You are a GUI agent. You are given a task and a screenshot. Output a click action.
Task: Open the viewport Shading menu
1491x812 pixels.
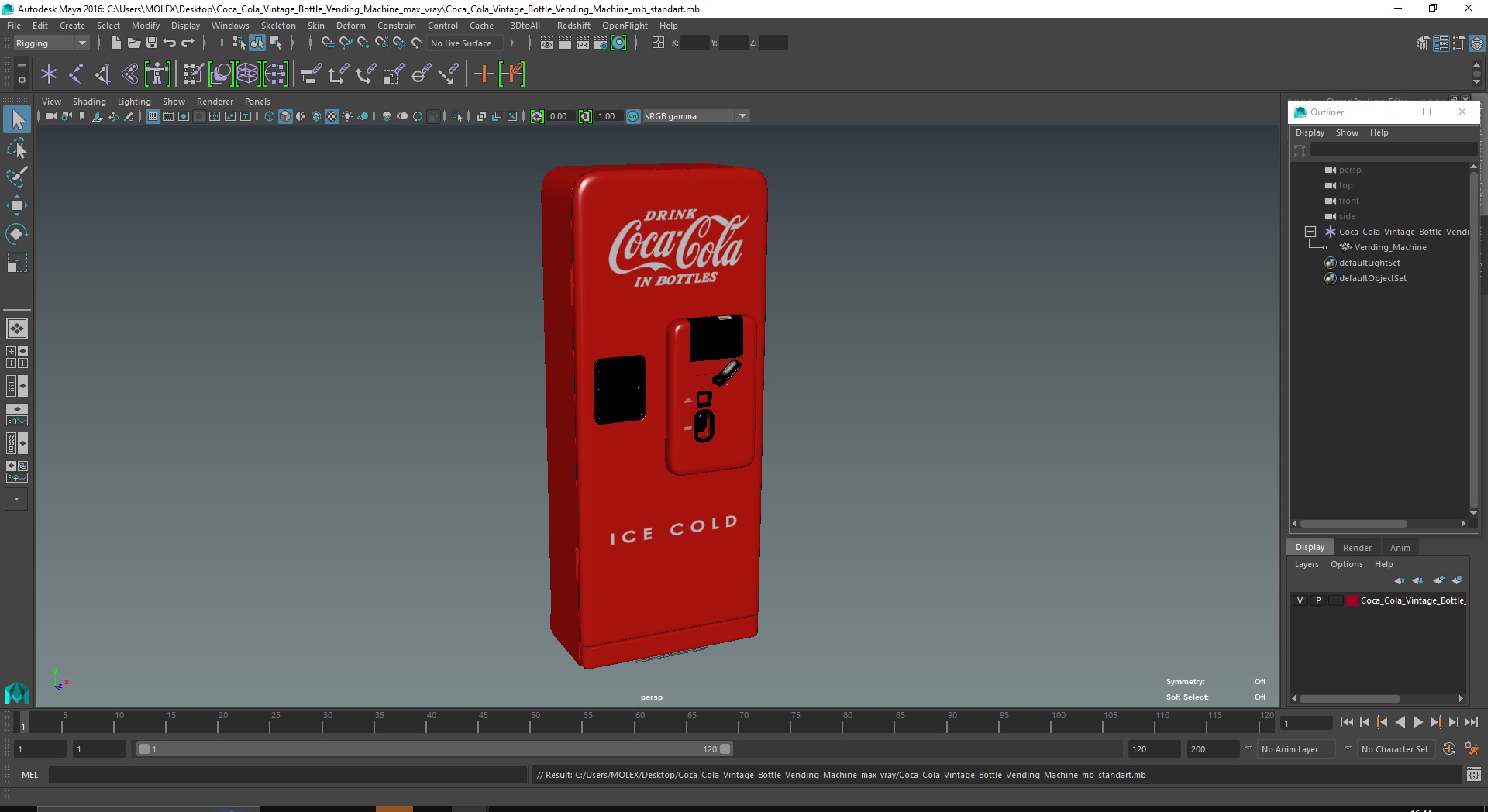pyautogui.click(x=89, y=101)
